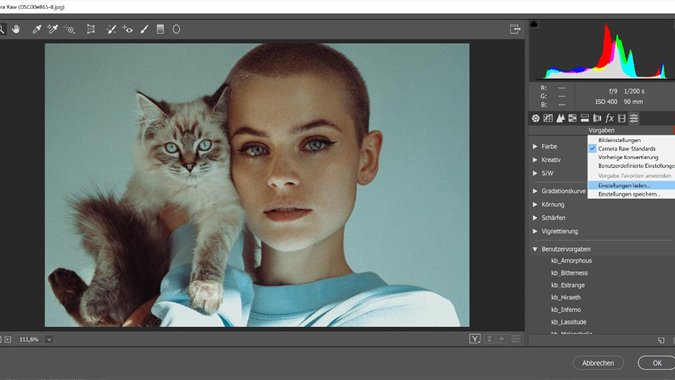The width and height of the screenshot is (675, 380).
Task: Select the Hand tool
Action: [16, 29]
